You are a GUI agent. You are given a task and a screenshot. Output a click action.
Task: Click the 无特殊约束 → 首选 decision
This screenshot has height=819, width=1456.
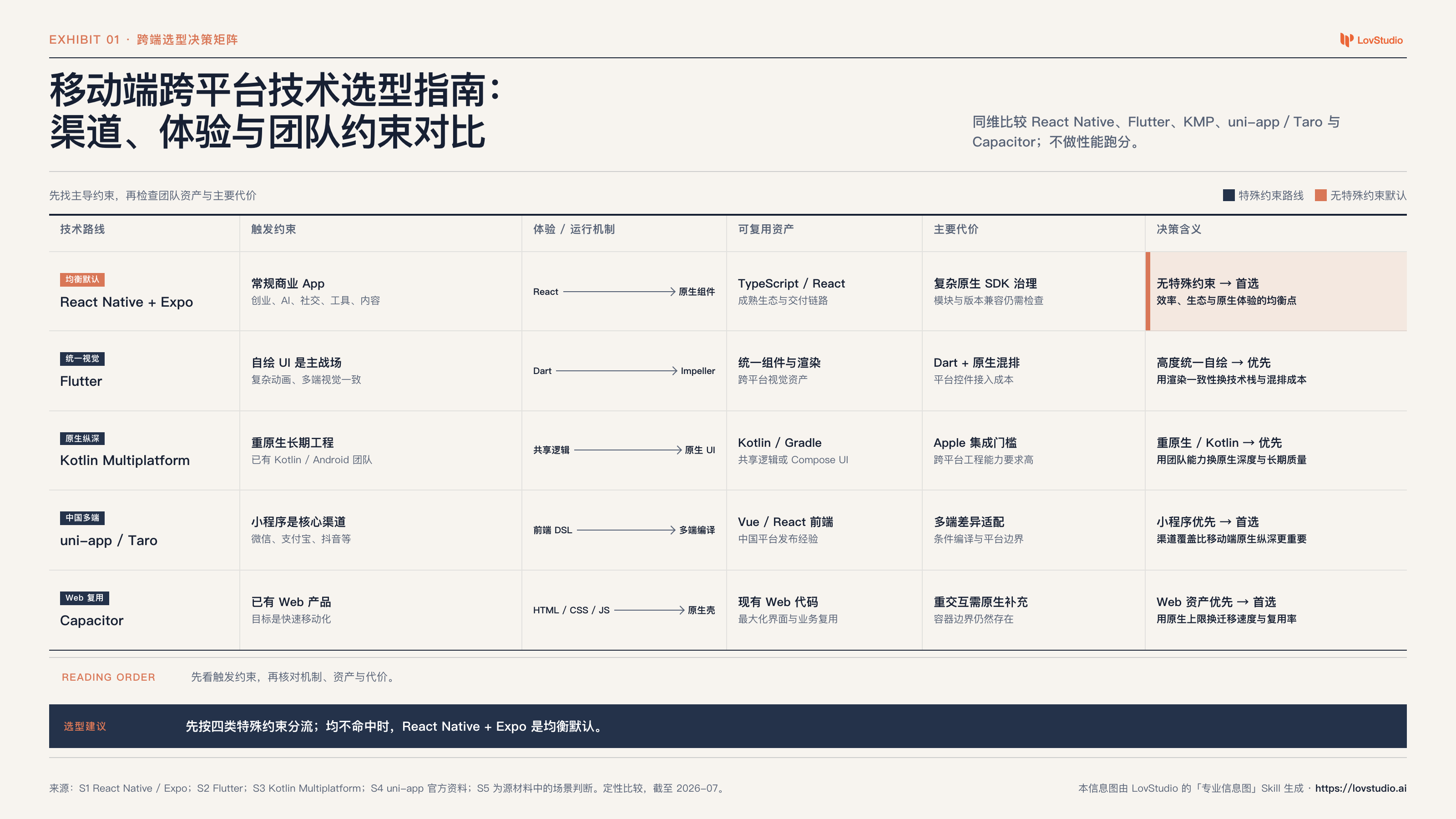pyautogui.click(x=1207, y=283)
